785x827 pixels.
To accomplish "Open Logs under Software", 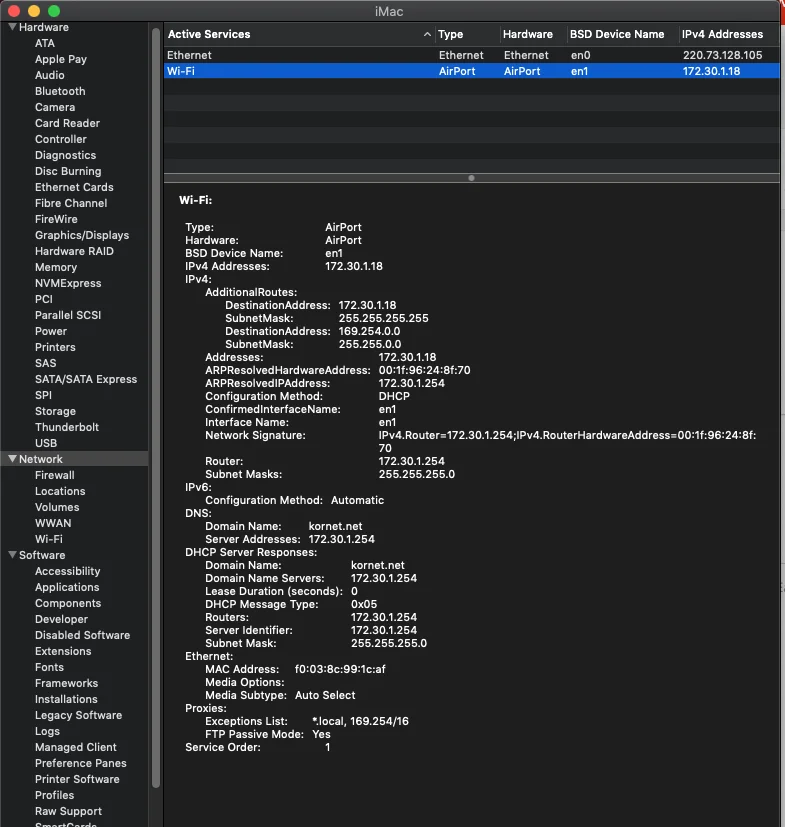I will pyautogui.click(x=47, y=731).
